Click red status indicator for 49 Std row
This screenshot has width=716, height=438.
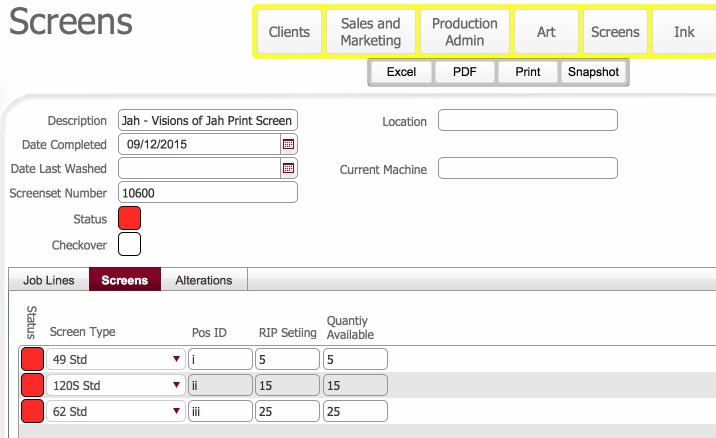32,359
